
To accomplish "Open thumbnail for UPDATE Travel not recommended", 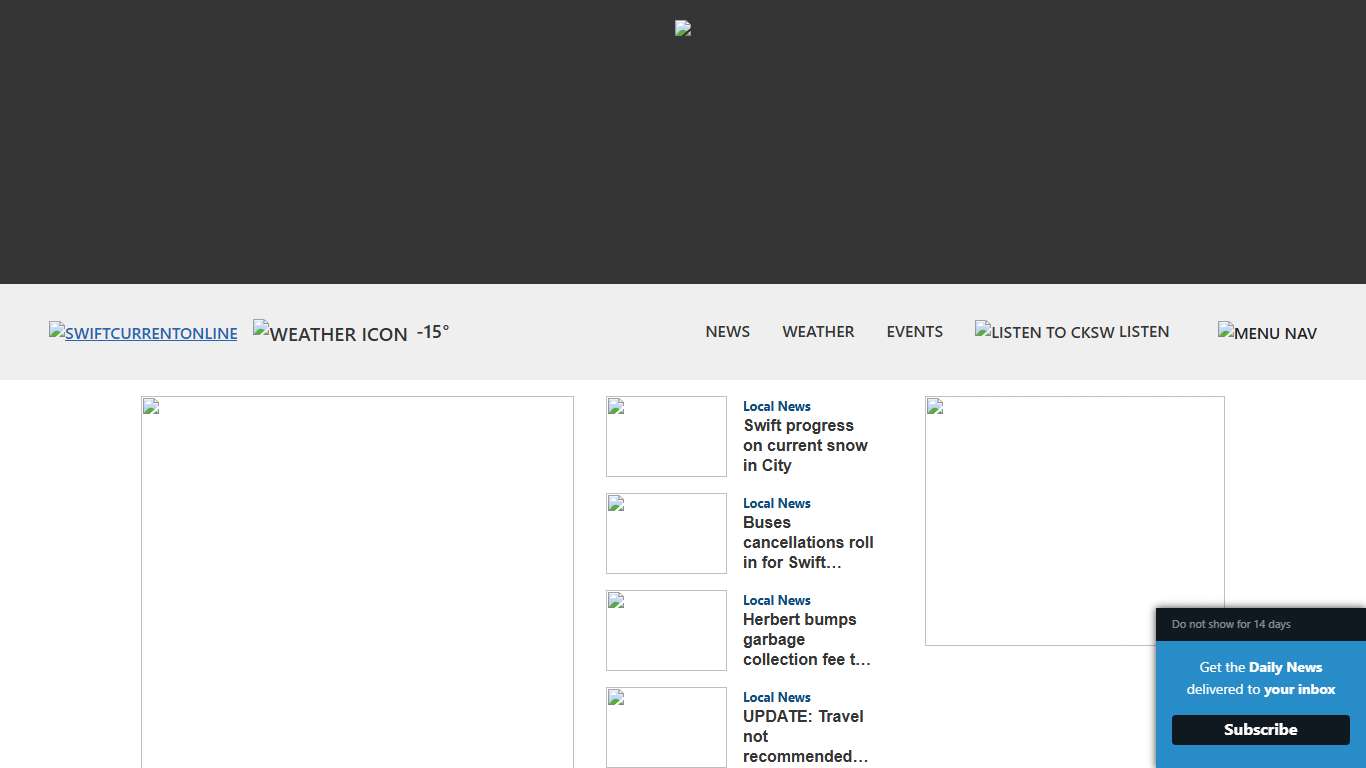I will [x=666, y=727].
